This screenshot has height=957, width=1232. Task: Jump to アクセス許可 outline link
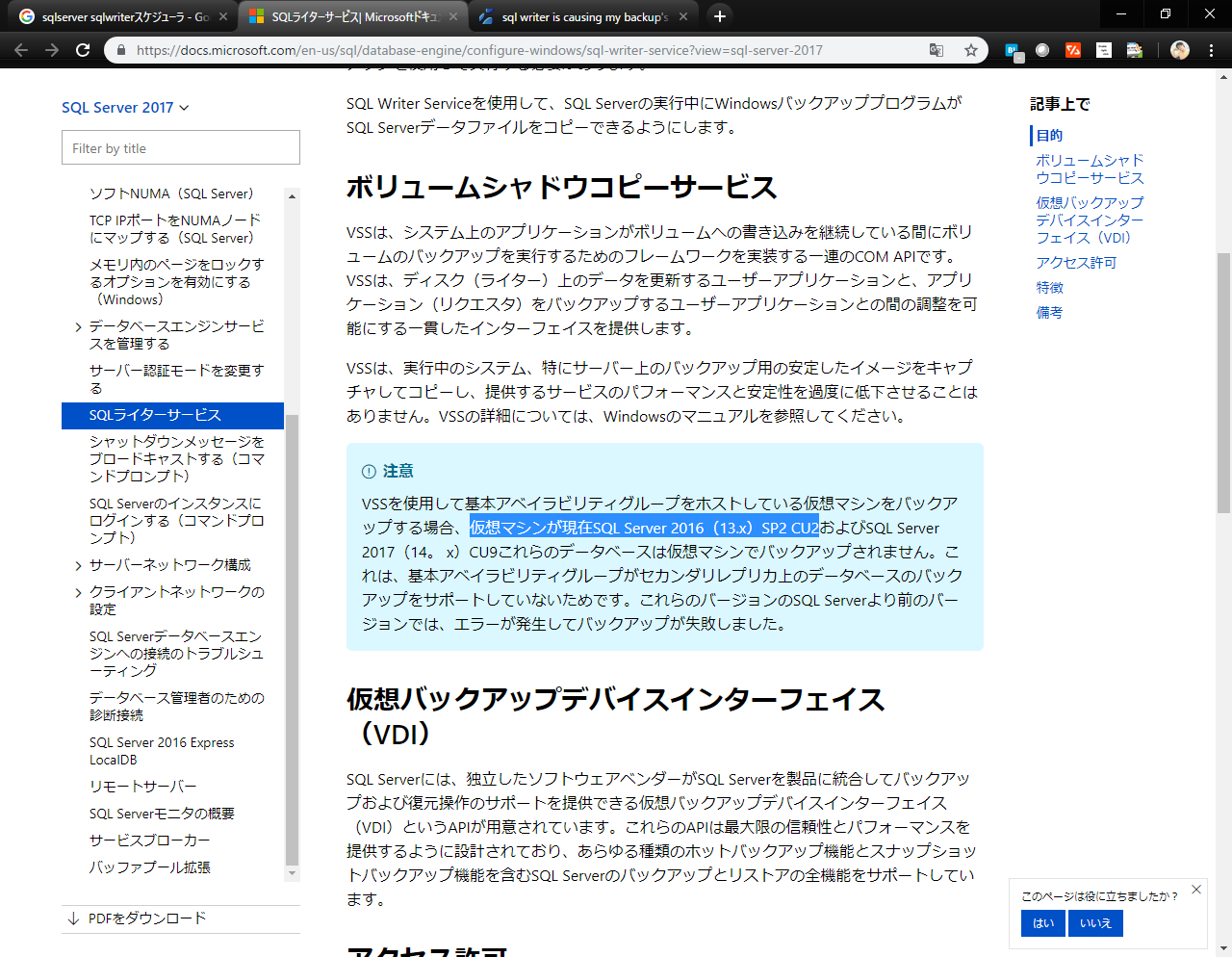pyautogui.click(x=1076, y=263)
